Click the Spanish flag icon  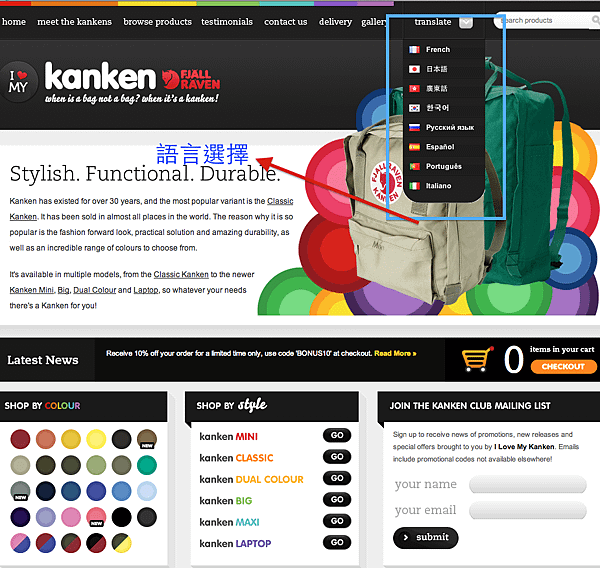tap(414, 147)
